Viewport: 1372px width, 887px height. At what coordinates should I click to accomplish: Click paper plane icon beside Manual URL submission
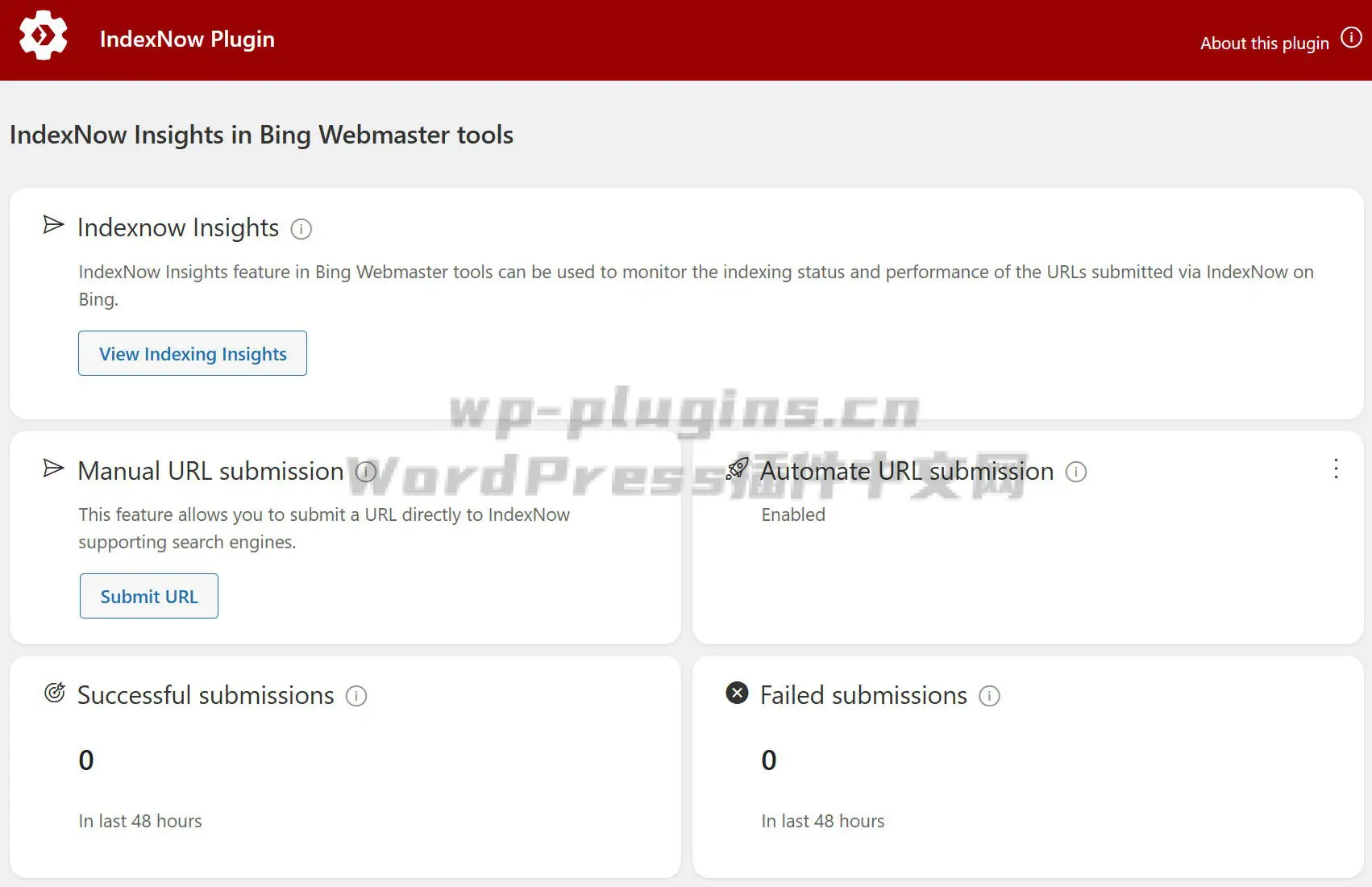tap(53, 468)
